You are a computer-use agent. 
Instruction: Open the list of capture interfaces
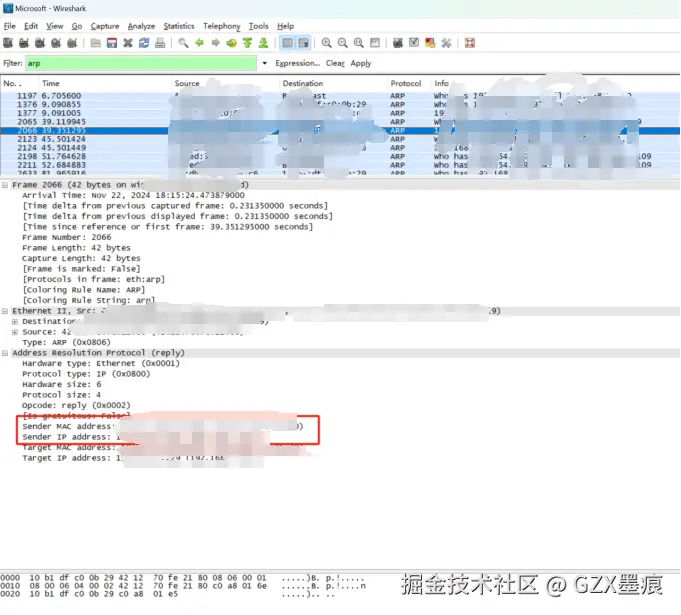[8, 43]
